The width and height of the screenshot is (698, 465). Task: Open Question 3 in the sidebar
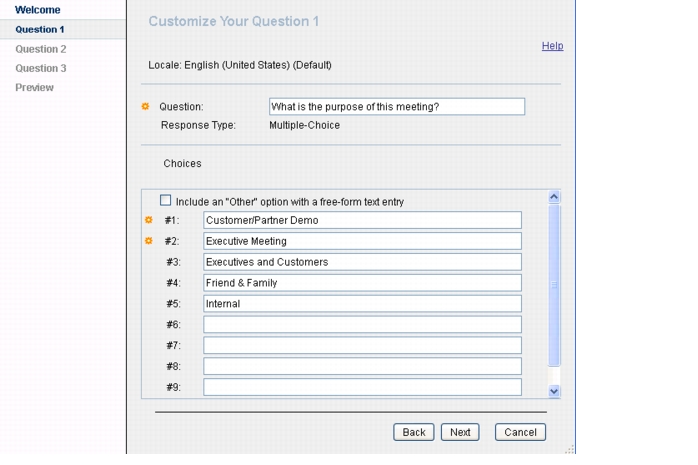(x=41, y=68)
